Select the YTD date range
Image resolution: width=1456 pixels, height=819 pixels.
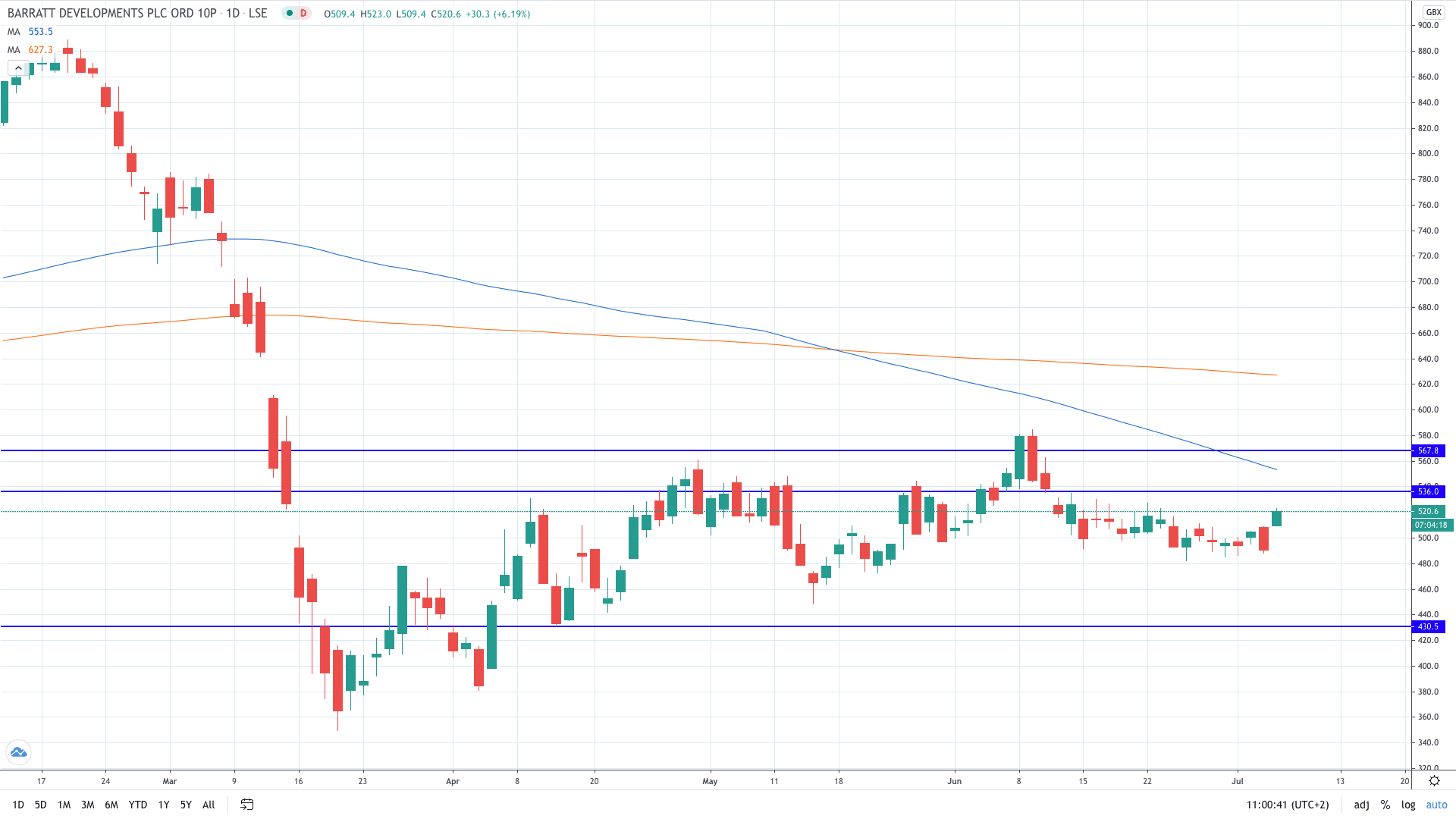tap(137, 805)
